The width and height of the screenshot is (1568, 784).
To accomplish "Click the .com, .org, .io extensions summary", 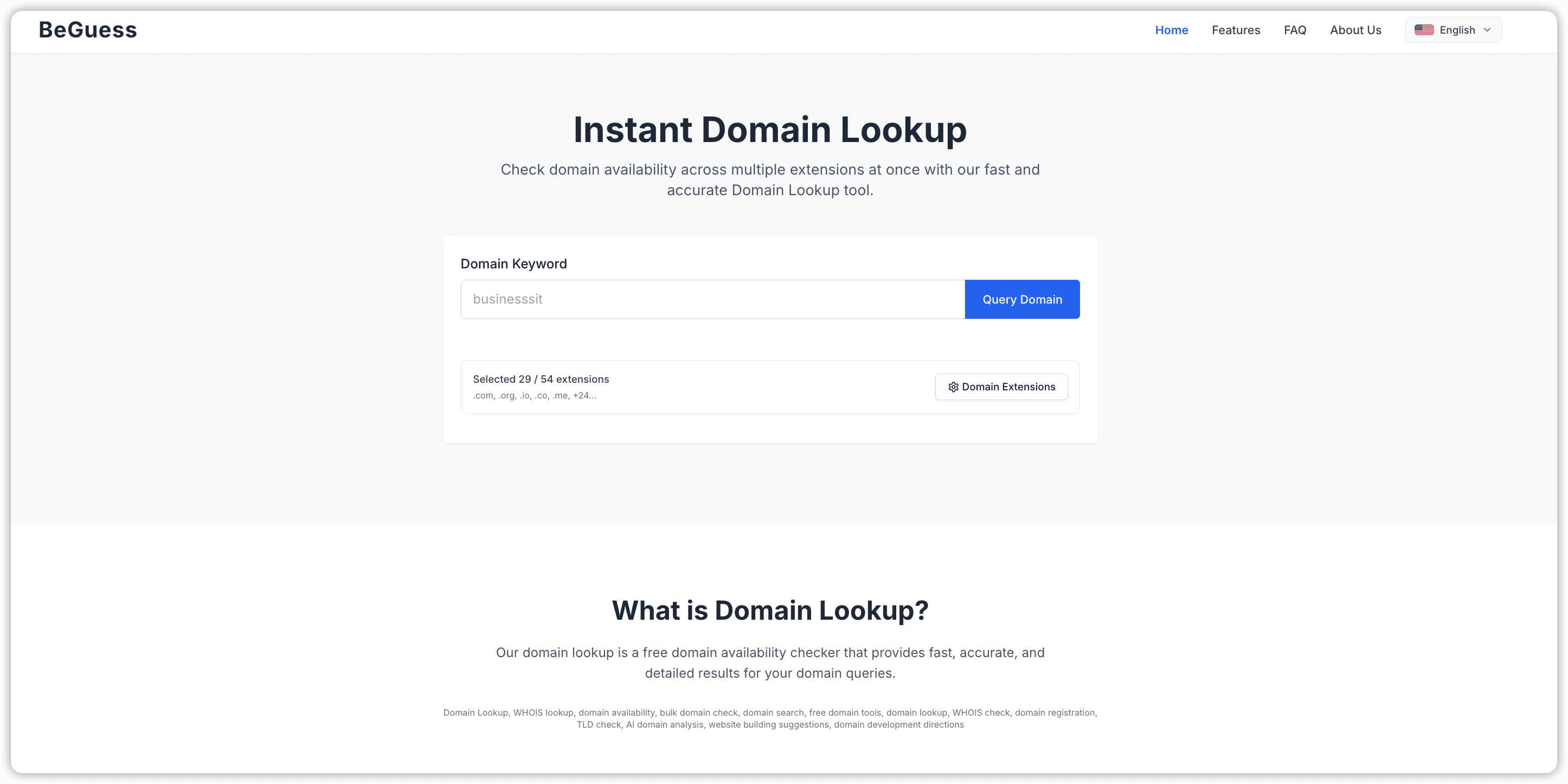I will coord(535,396).
